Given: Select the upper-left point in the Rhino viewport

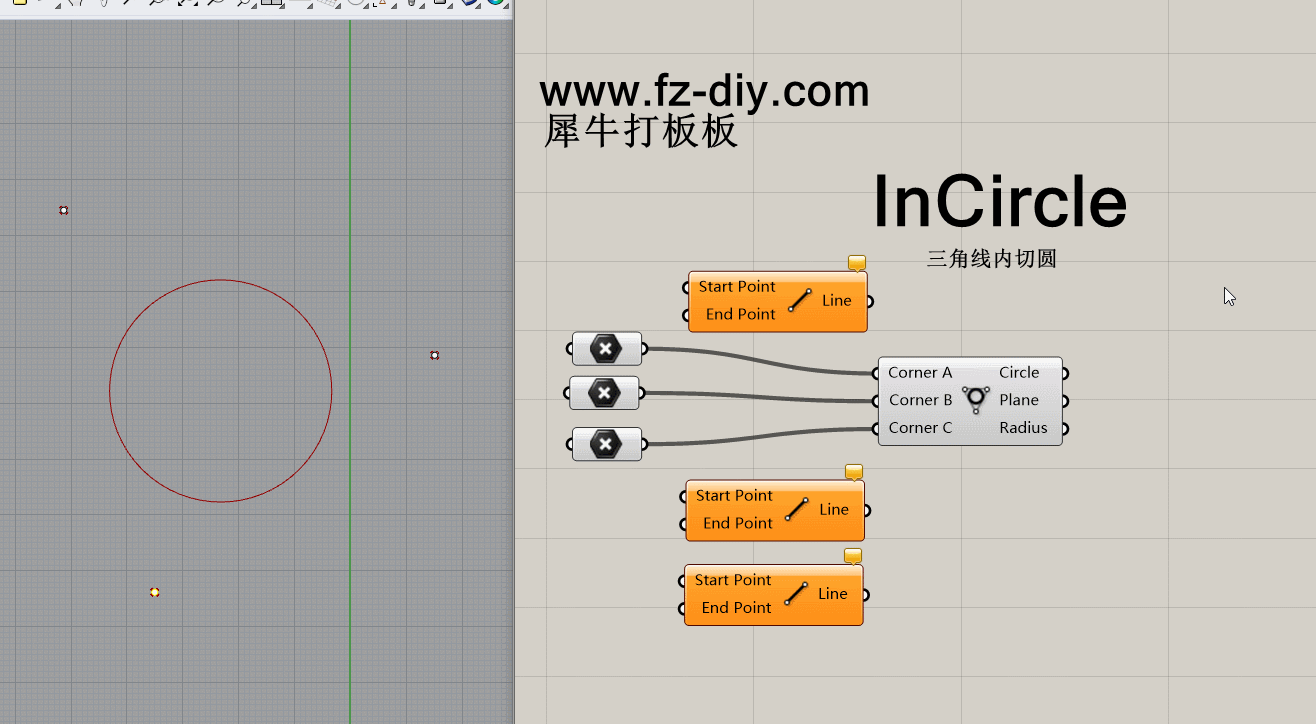Looking at the screenshot, I should (x=64, y=210).
